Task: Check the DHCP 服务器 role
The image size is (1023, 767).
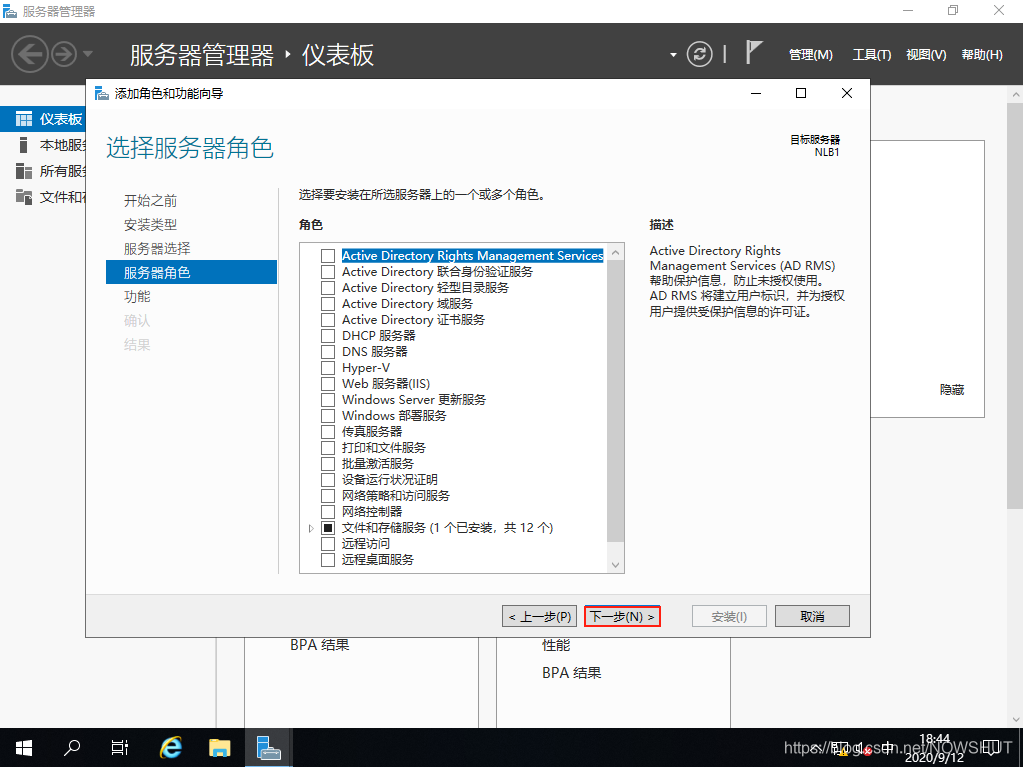Action: point(328,336)
